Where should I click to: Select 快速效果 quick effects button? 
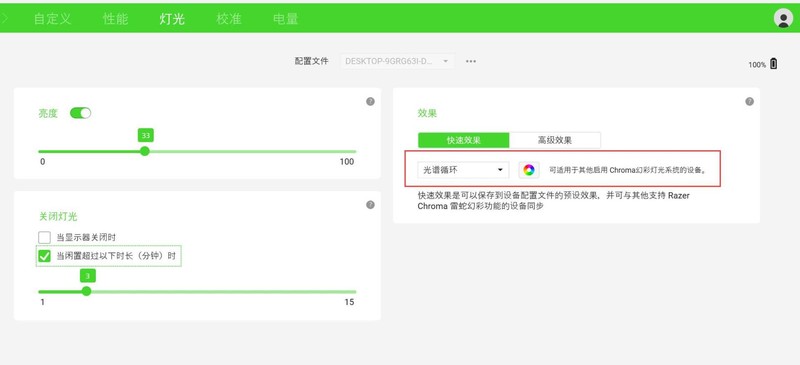tap(464, 140)
